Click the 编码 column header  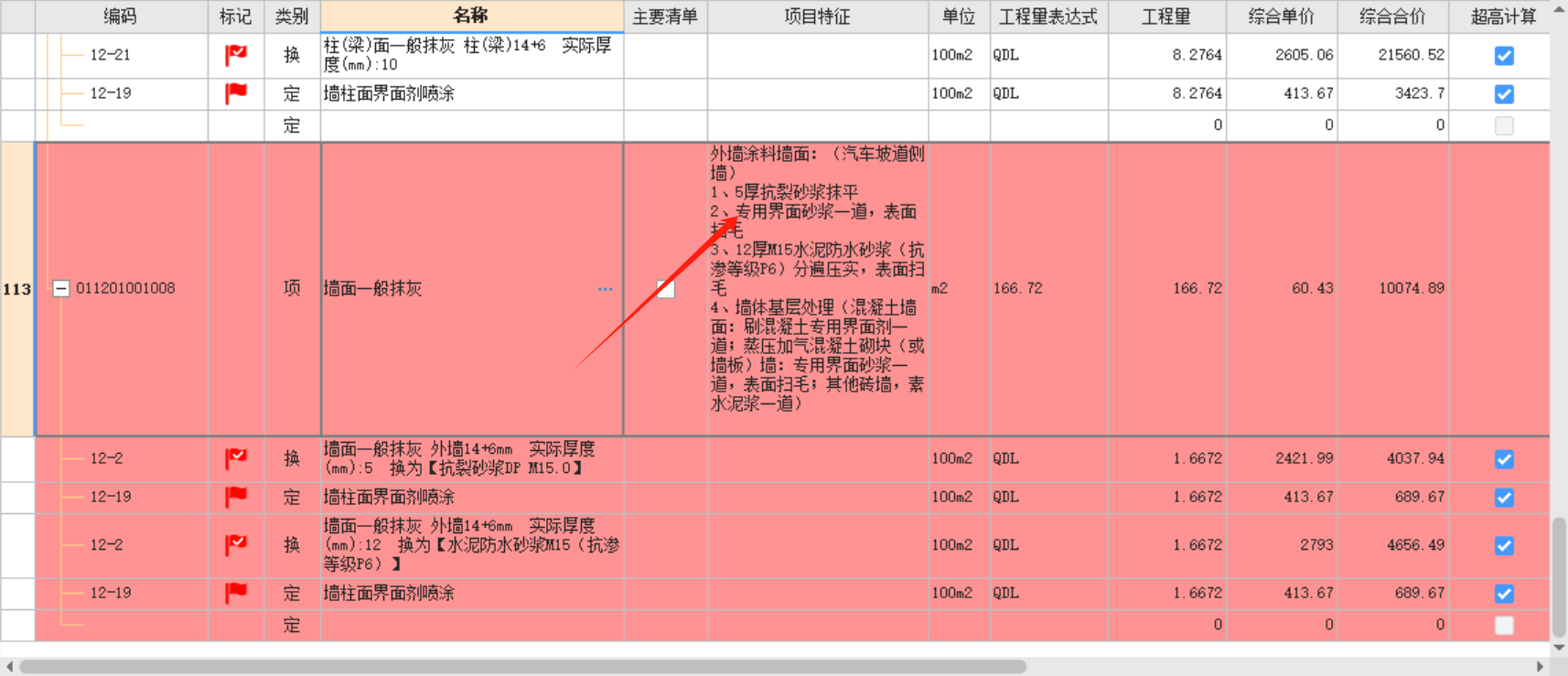121,16
